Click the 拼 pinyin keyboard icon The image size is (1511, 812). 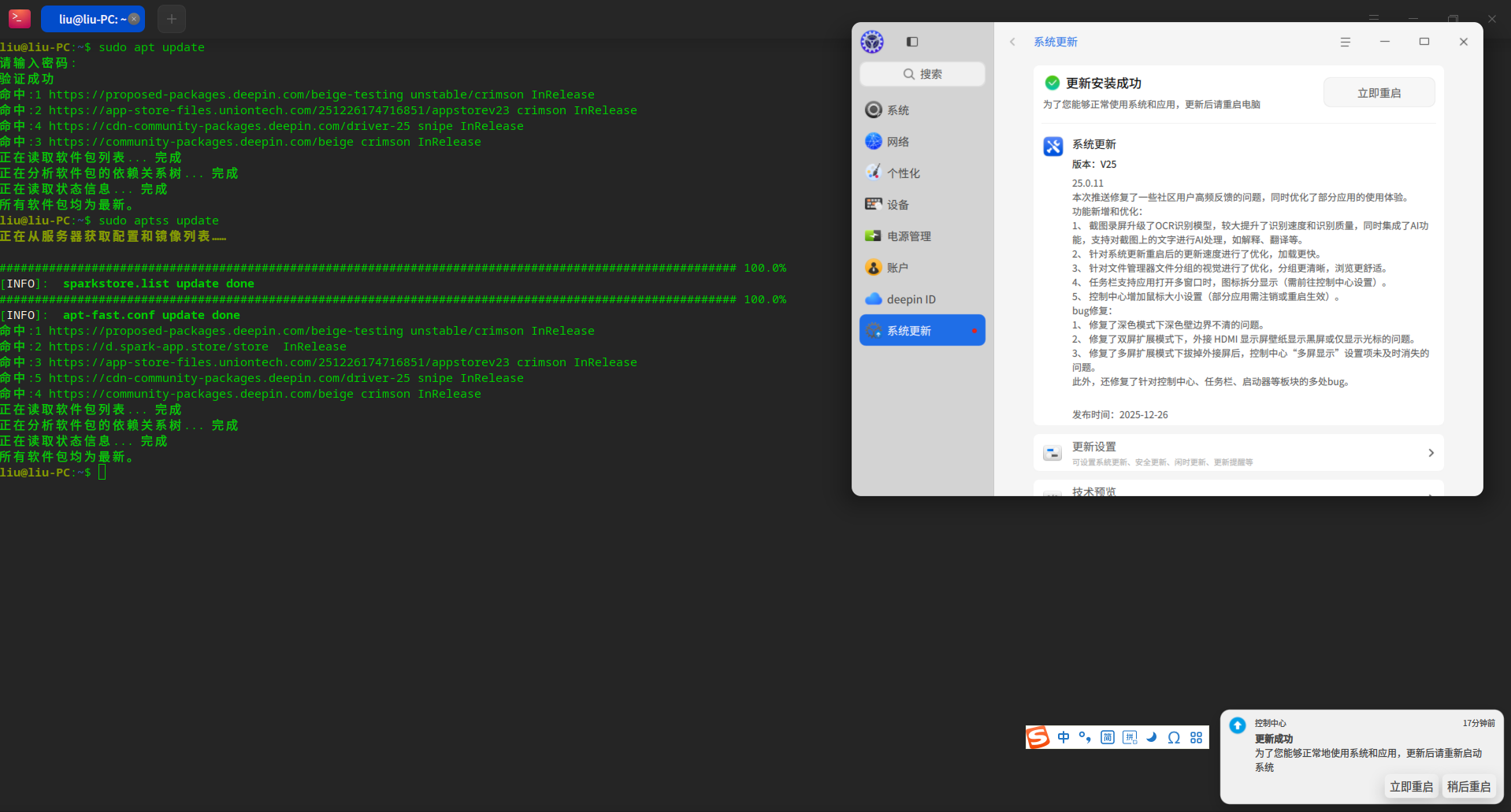pyautogui.click(x=1130, y=737)
